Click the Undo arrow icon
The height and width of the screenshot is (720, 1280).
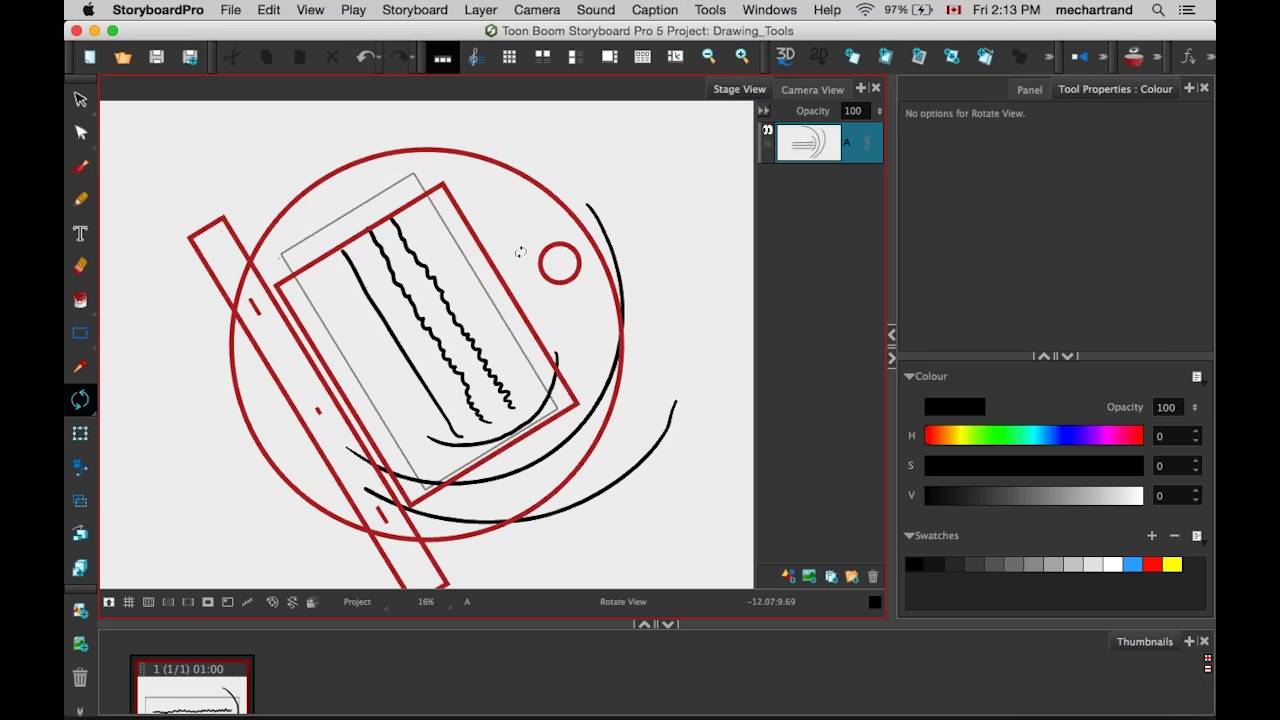(x=365, y=58)
